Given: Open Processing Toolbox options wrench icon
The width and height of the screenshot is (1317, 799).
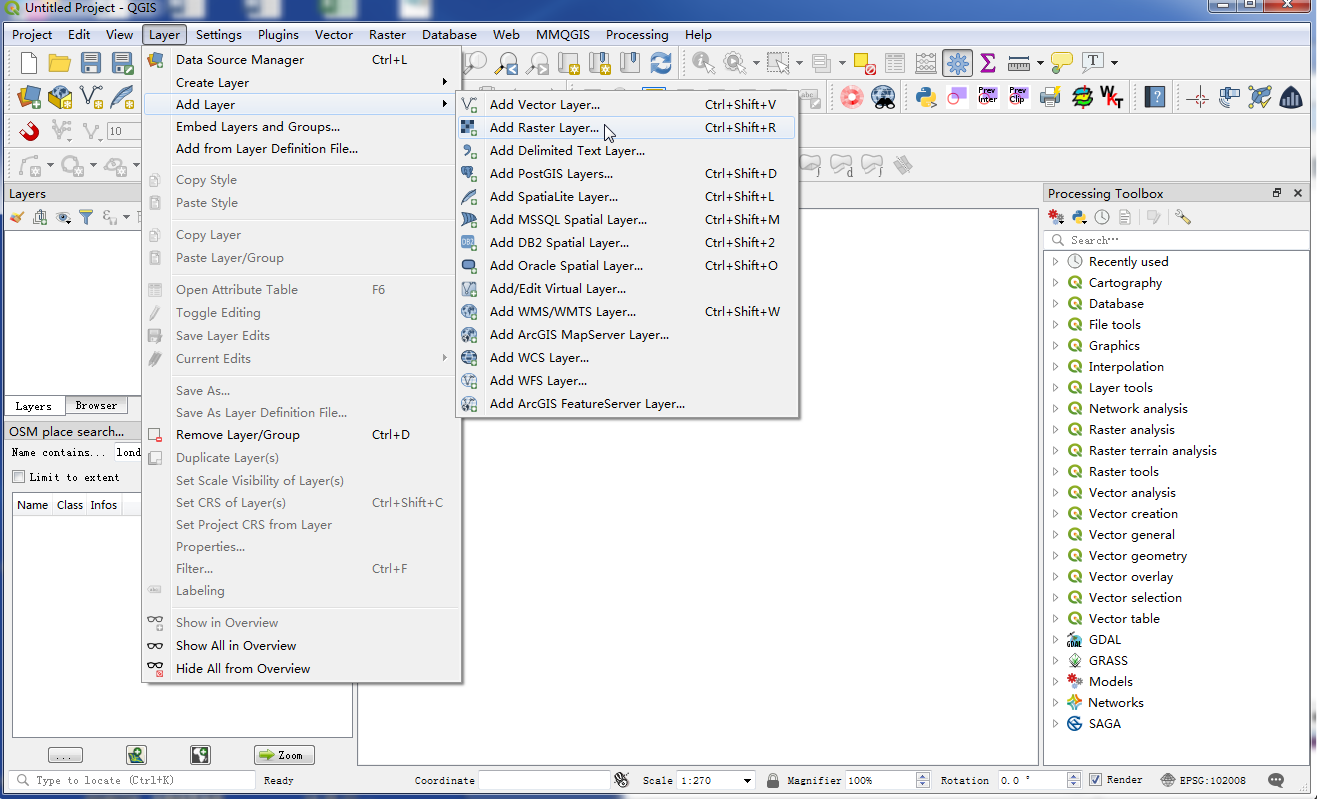Looking at the screenshot, I should pyautogui.click(x=1183, y=217).
